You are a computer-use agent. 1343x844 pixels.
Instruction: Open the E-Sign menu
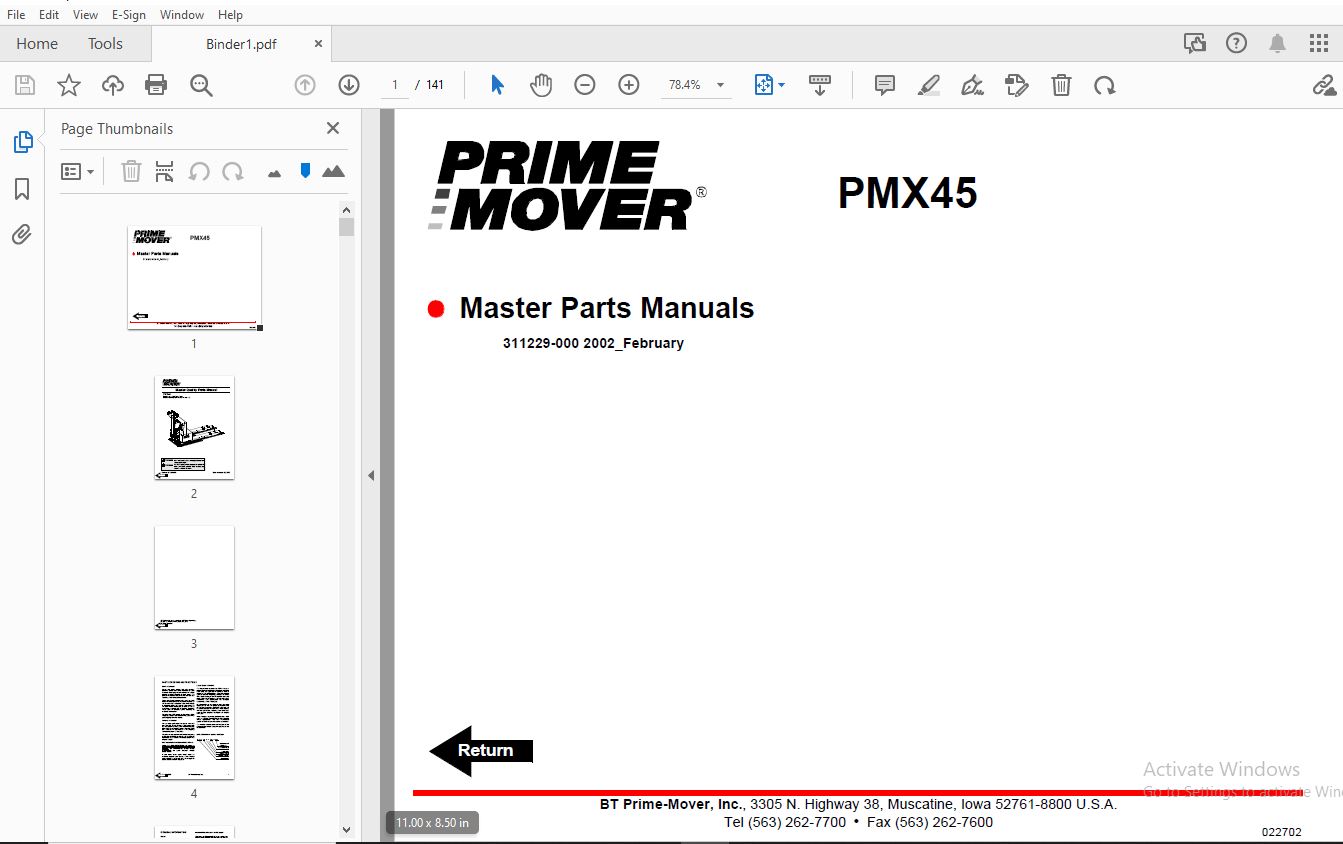128,15
